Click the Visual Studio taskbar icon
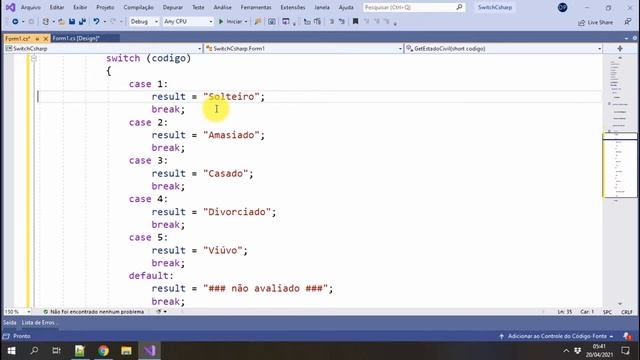 click(x=150, y=351)
